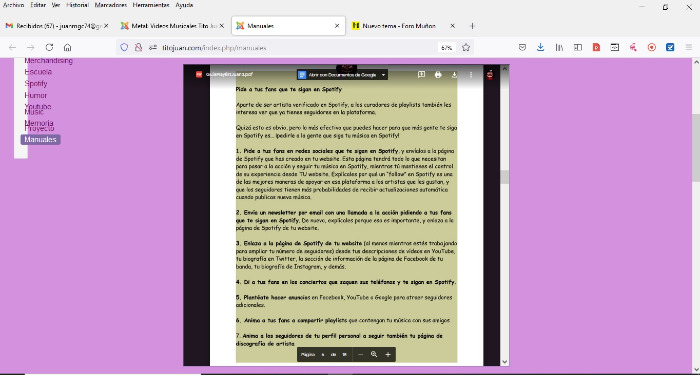
Task: Reset PDF zoom with magnifier icon
Action: coord(374,354)
